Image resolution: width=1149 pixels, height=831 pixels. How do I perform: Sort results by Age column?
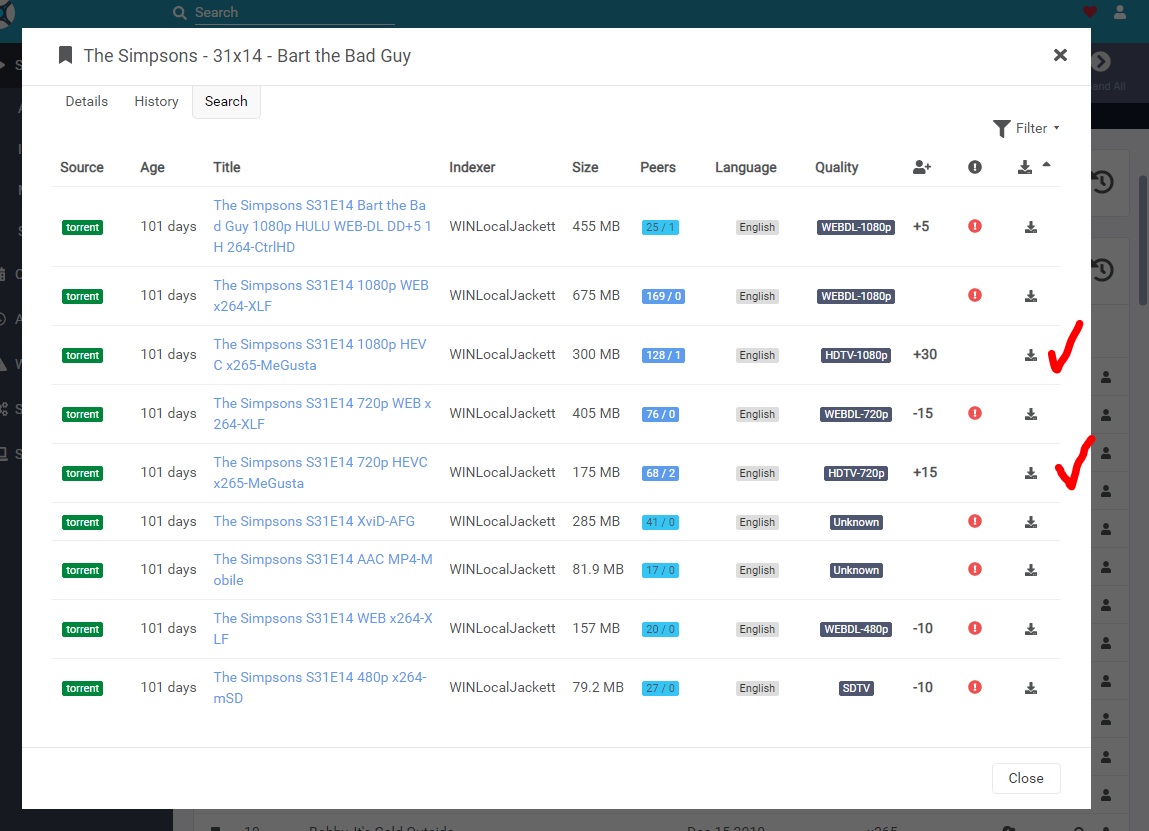[x=152, y=167]
